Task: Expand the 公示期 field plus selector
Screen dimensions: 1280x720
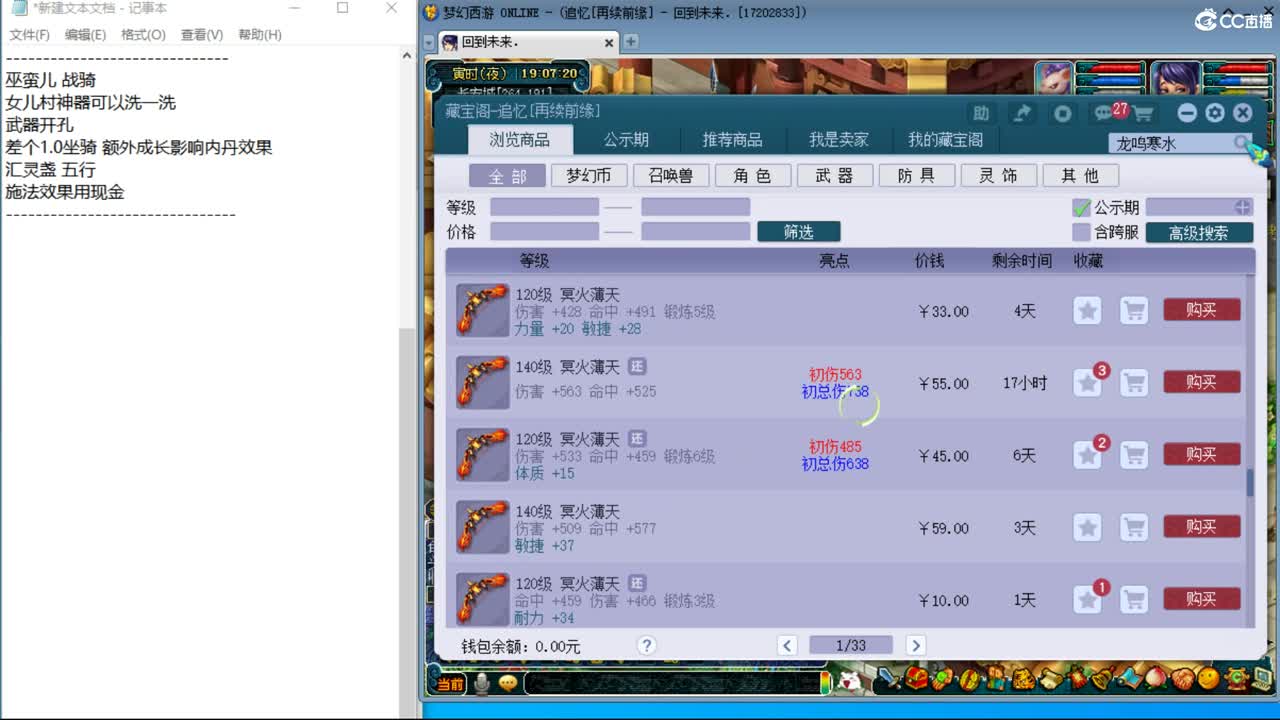Action: (1242, 207)
